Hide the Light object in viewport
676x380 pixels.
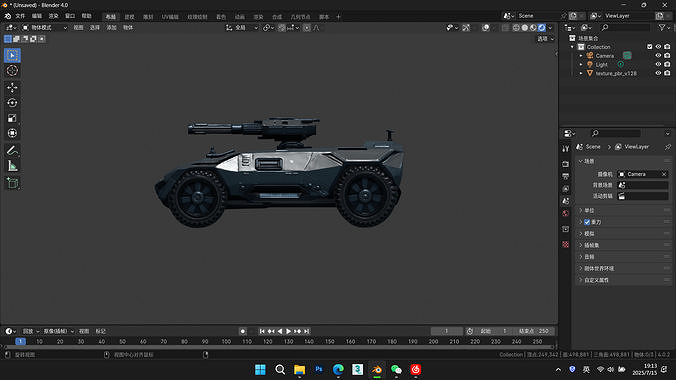click(x=658, y=64)
